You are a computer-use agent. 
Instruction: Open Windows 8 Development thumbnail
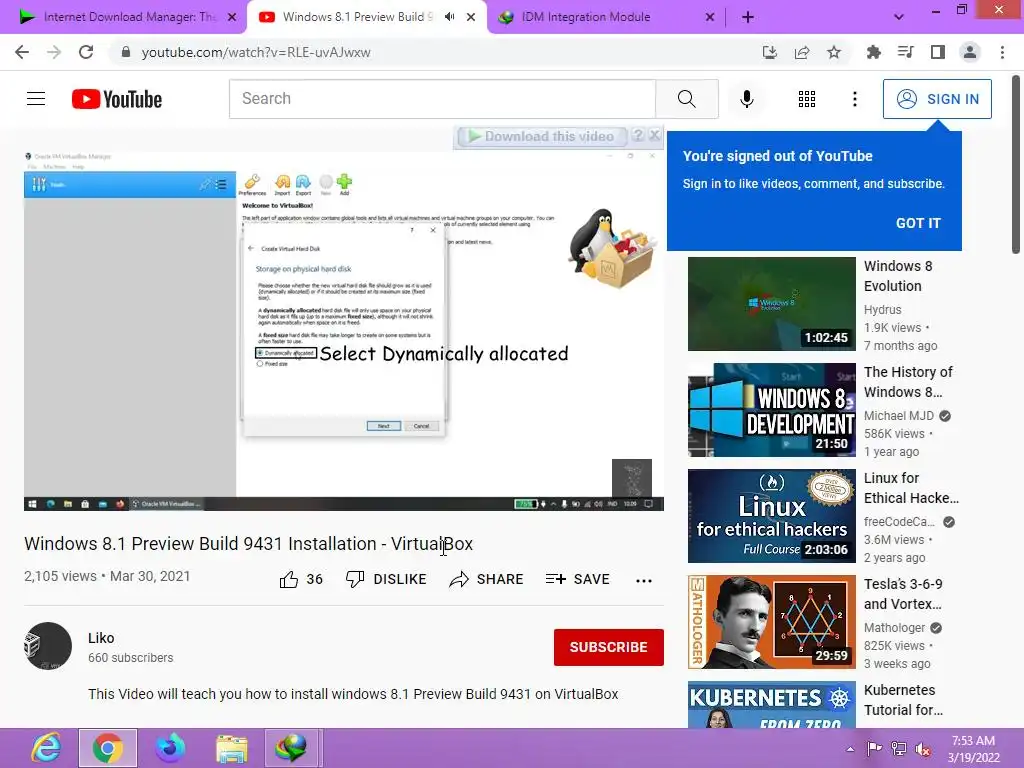coord(771,409)
